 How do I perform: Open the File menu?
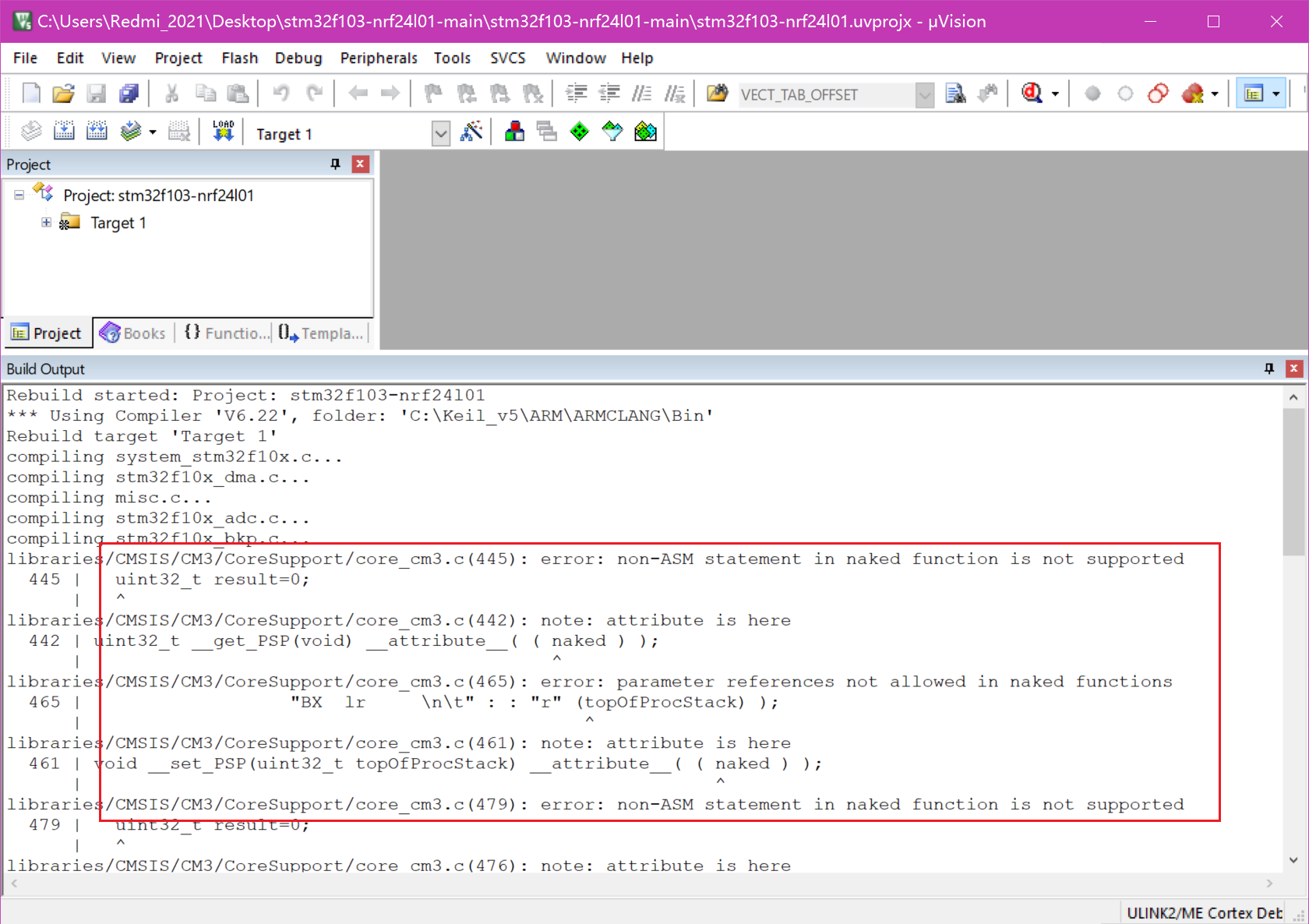pyautogui.click(x=25, y=58)
